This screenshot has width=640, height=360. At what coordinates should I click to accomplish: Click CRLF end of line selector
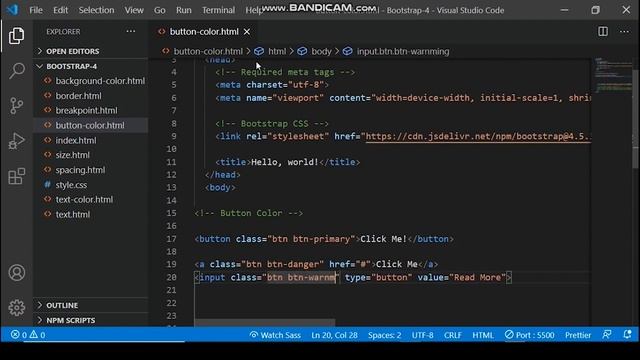click(x=453, y=335)
